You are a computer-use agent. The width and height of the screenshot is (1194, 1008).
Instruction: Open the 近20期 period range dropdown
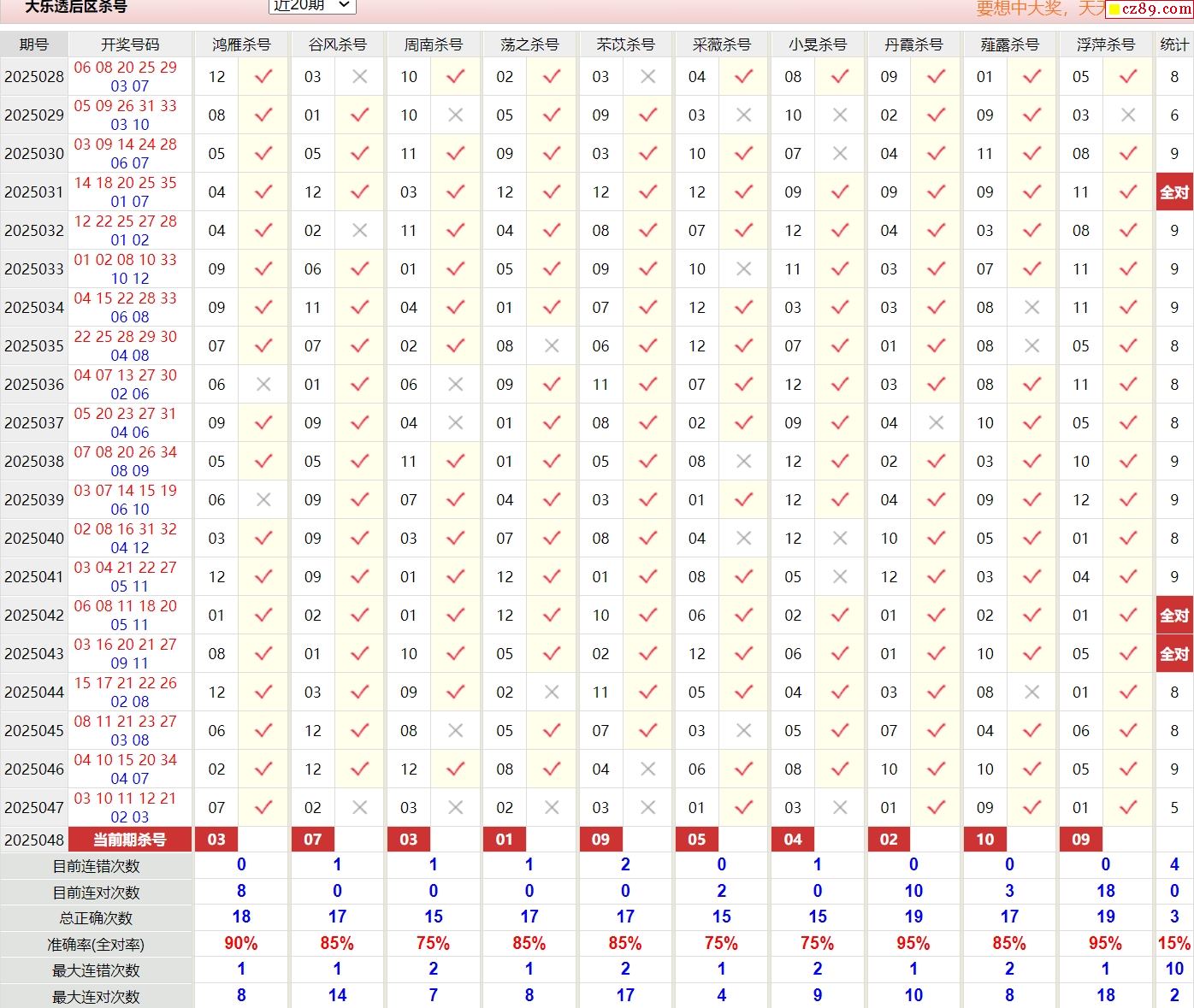pos(312,5)
